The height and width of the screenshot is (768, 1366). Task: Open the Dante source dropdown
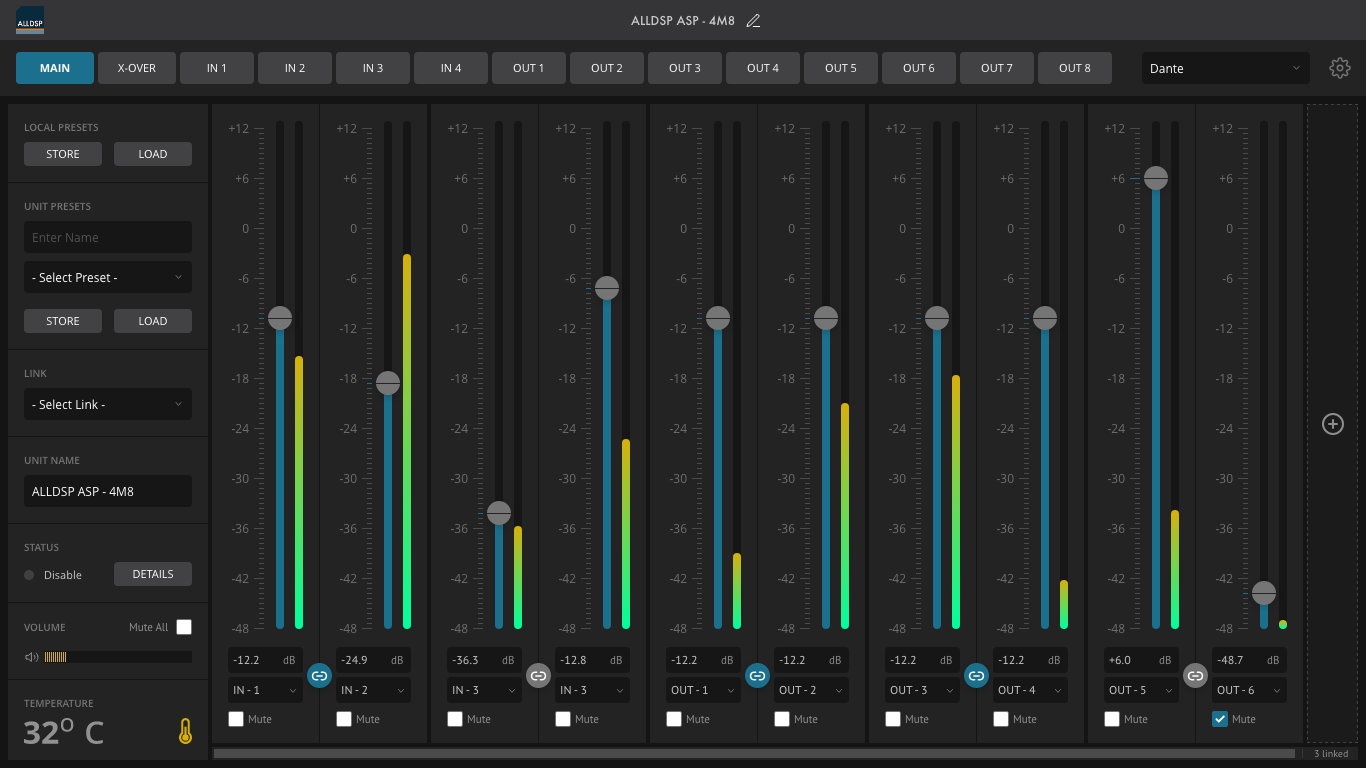click(x=1225, y=69)
